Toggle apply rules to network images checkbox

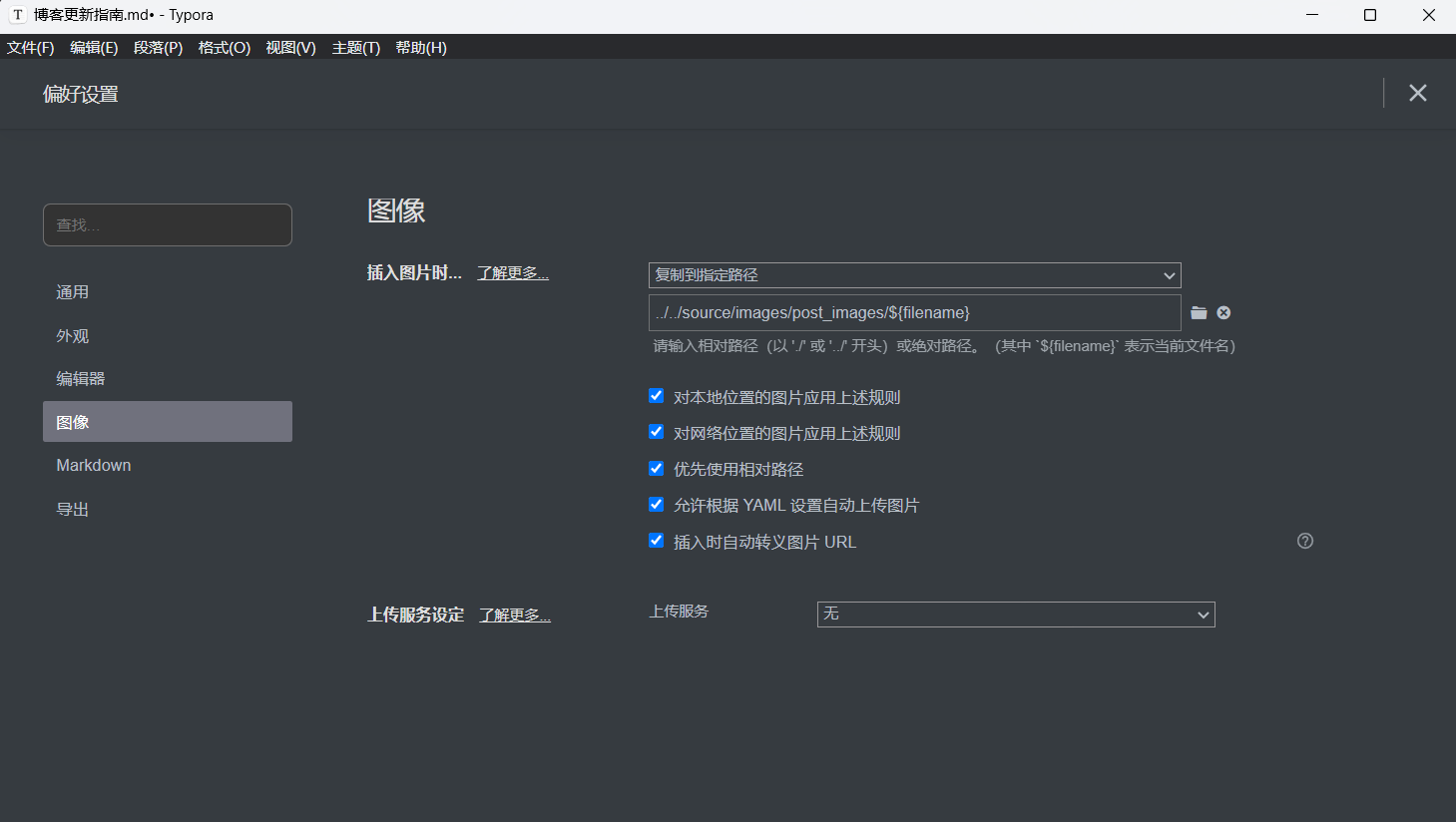point(656,432)
